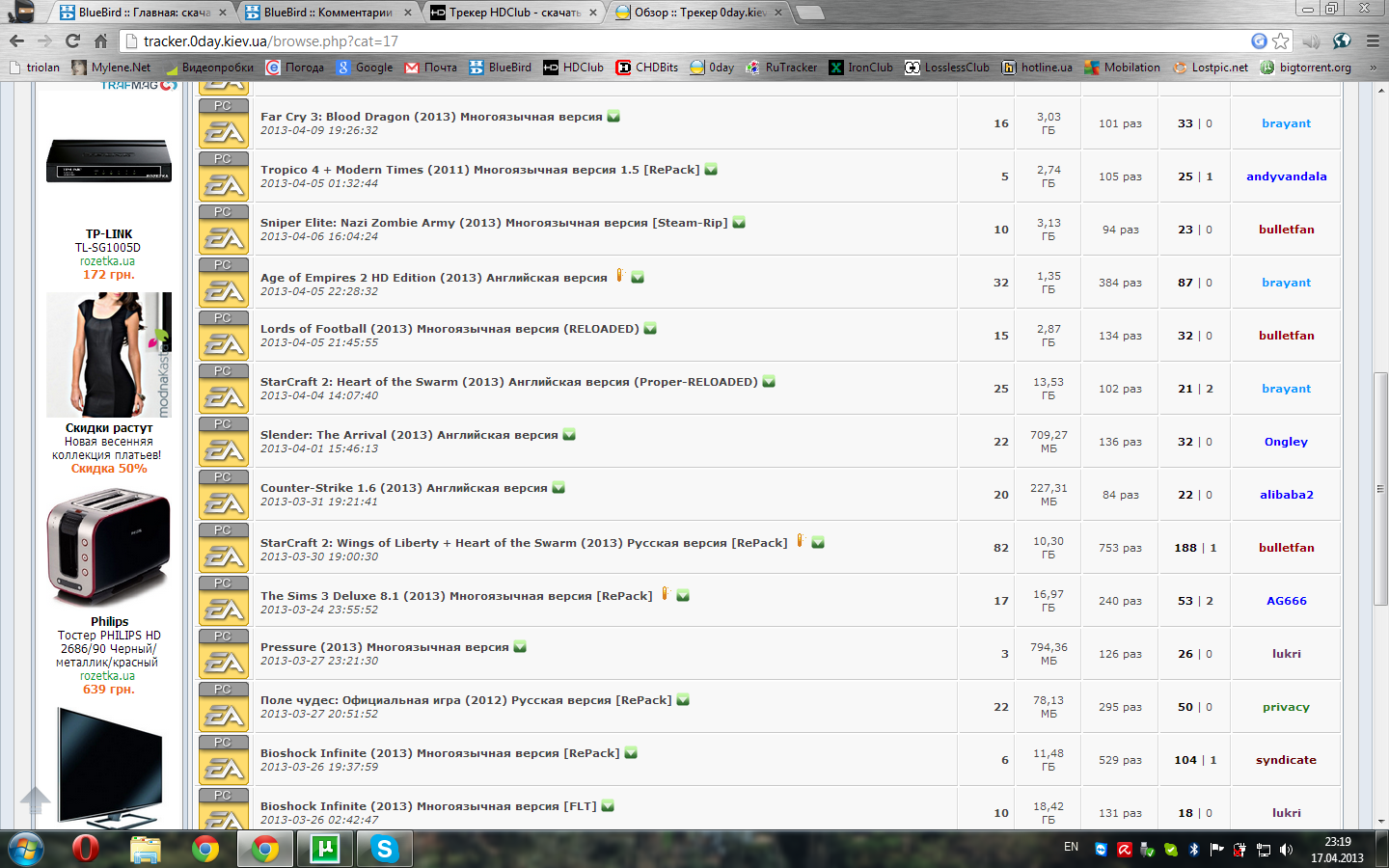The height and width of the screenshot is (868, 1389).
Task: Reload the current page
Action: click(x=72, y=41)
